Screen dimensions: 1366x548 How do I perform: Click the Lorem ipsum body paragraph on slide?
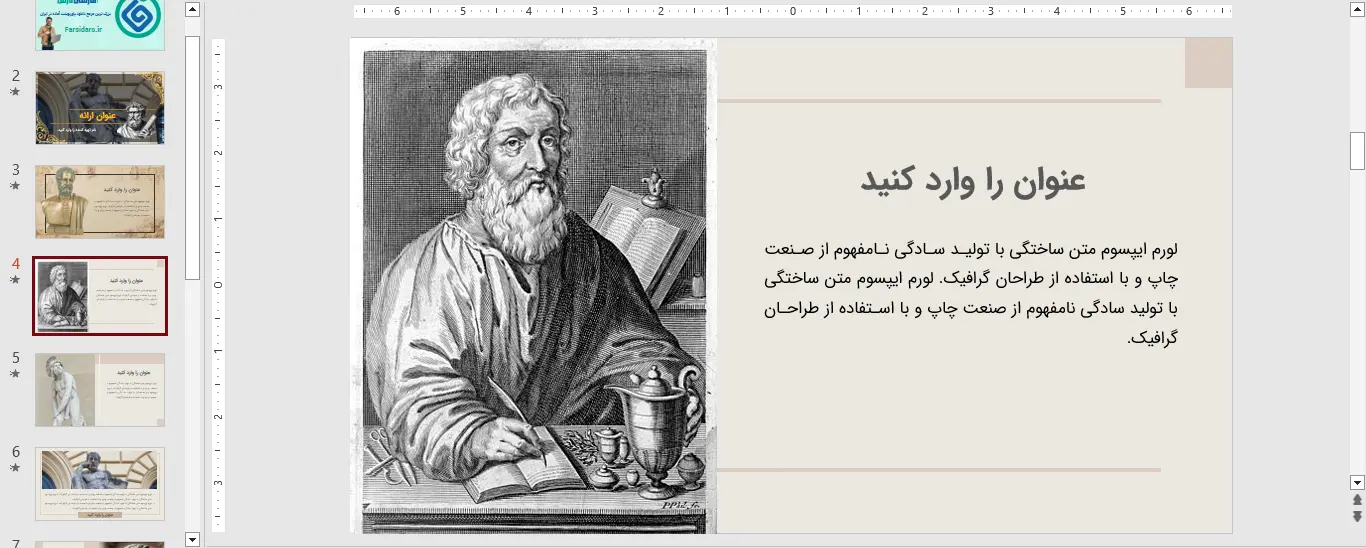[x=971, y=294]
